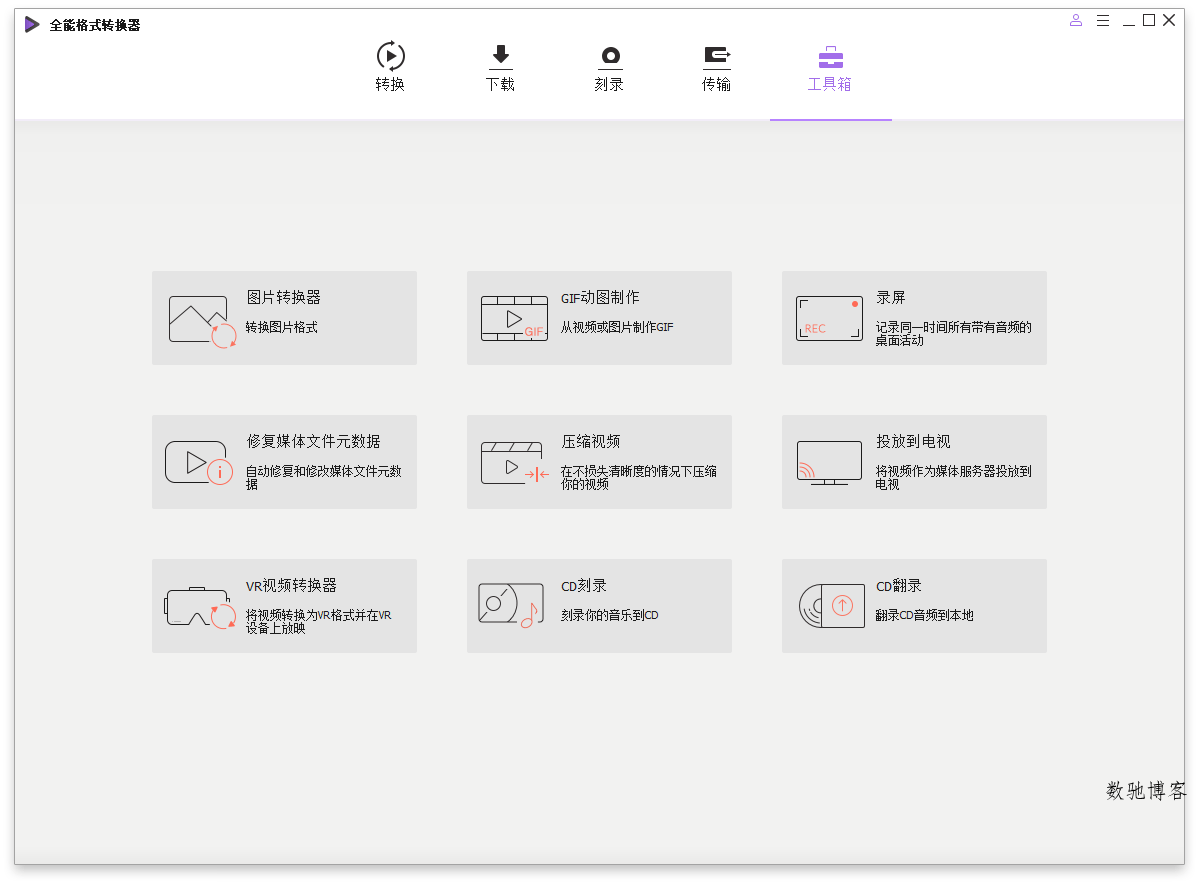This screenshot has width=1199, height=888.
Task: Launch GIF动图制作 tool title
Action: click(x=600, y=298)
